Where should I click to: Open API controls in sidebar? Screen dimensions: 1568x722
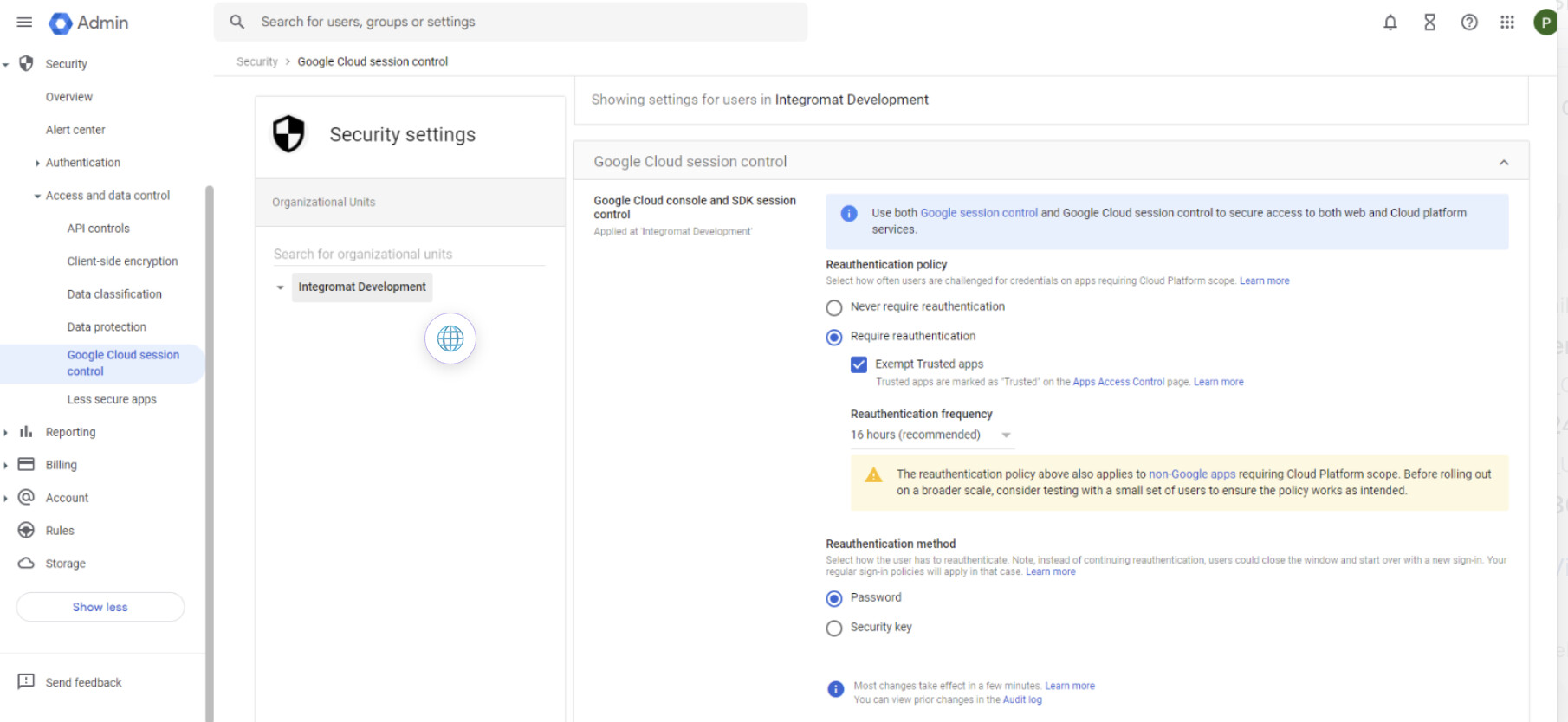click(x=98, y=229)
